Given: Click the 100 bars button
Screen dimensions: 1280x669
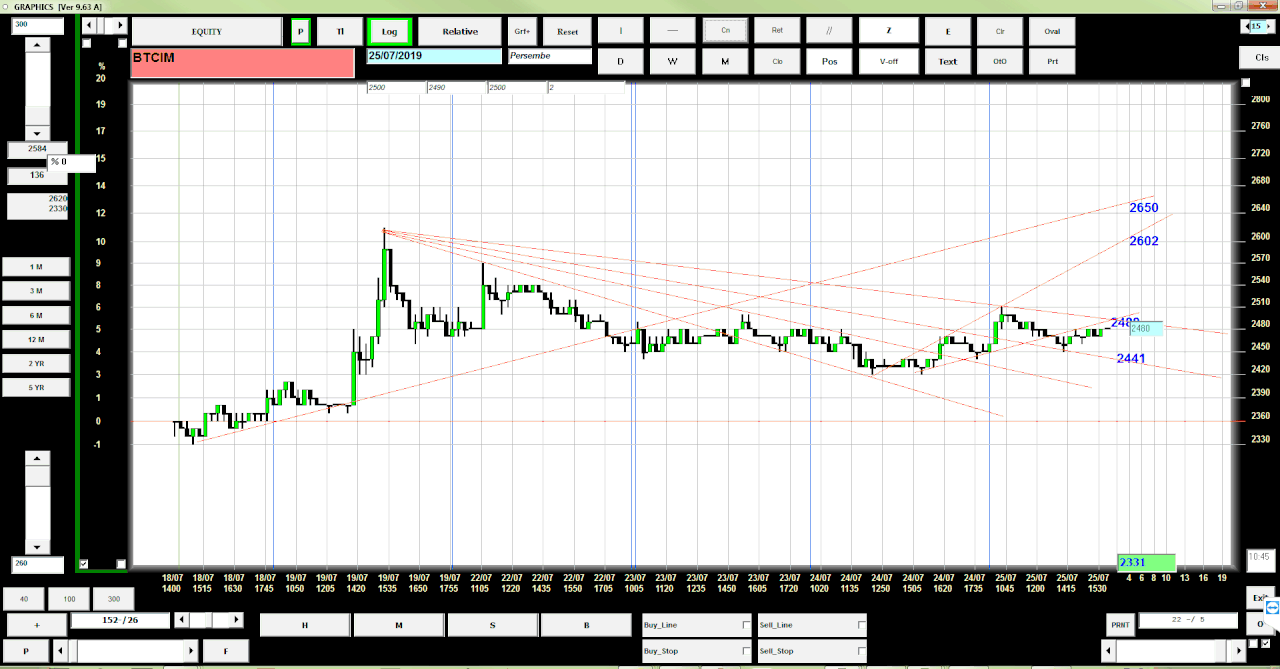Looking at the screenshot, I should point(69,599).
